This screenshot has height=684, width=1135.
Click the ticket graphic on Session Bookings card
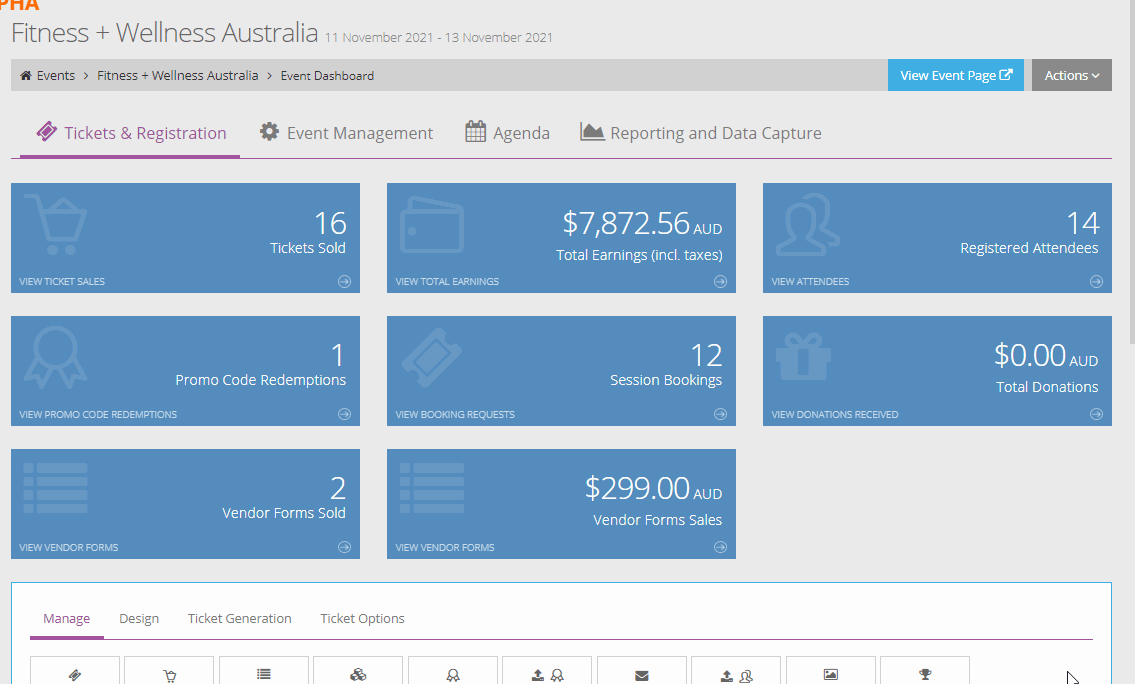pos(432,358)
